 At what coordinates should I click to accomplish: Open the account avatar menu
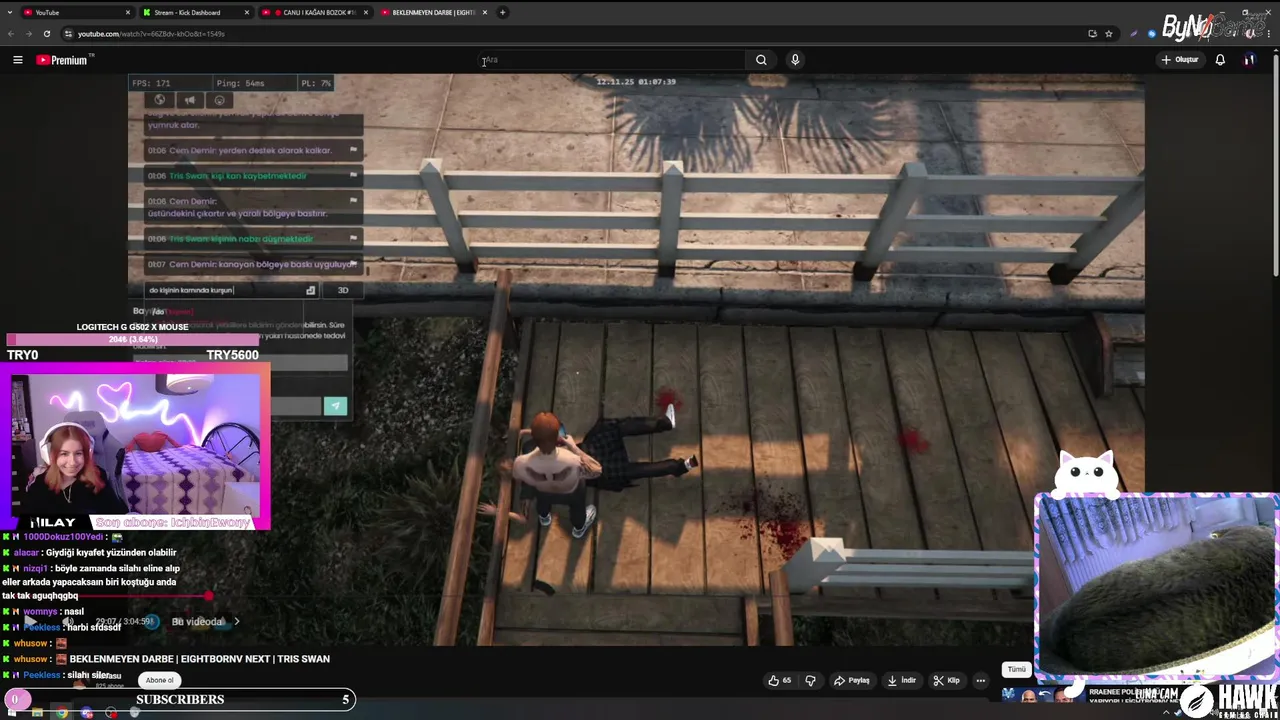pos(1249,60)
